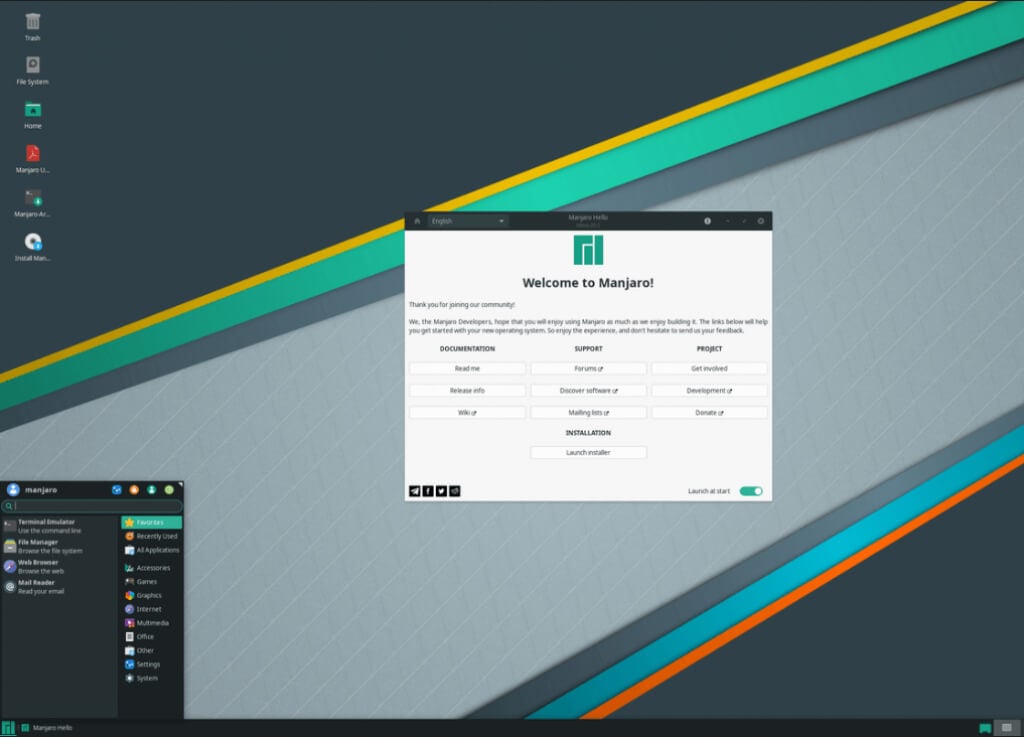Open the Telegram social icon
The width and height of the screenshot is (1024, 737).
pyautogui.click(x=415, y=491)
